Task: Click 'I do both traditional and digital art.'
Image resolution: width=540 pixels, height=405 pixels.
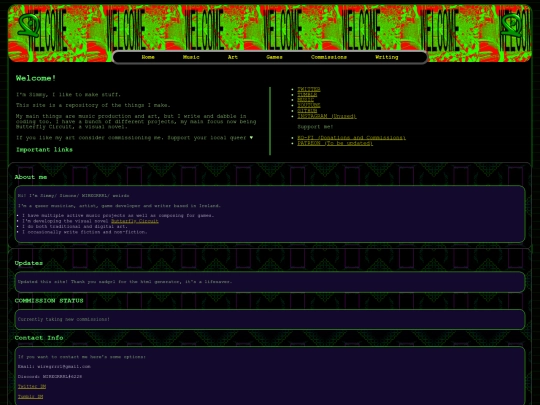Action: point(75,227)
